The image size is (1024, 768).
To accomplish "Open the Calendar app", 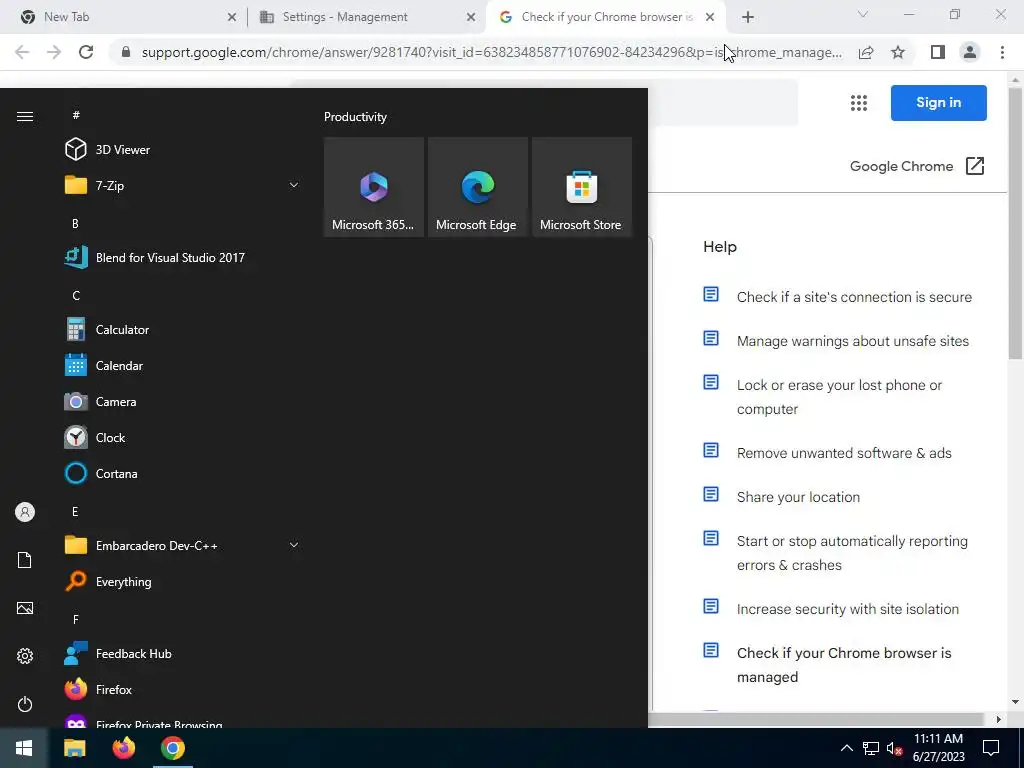I will click(104, 366).
